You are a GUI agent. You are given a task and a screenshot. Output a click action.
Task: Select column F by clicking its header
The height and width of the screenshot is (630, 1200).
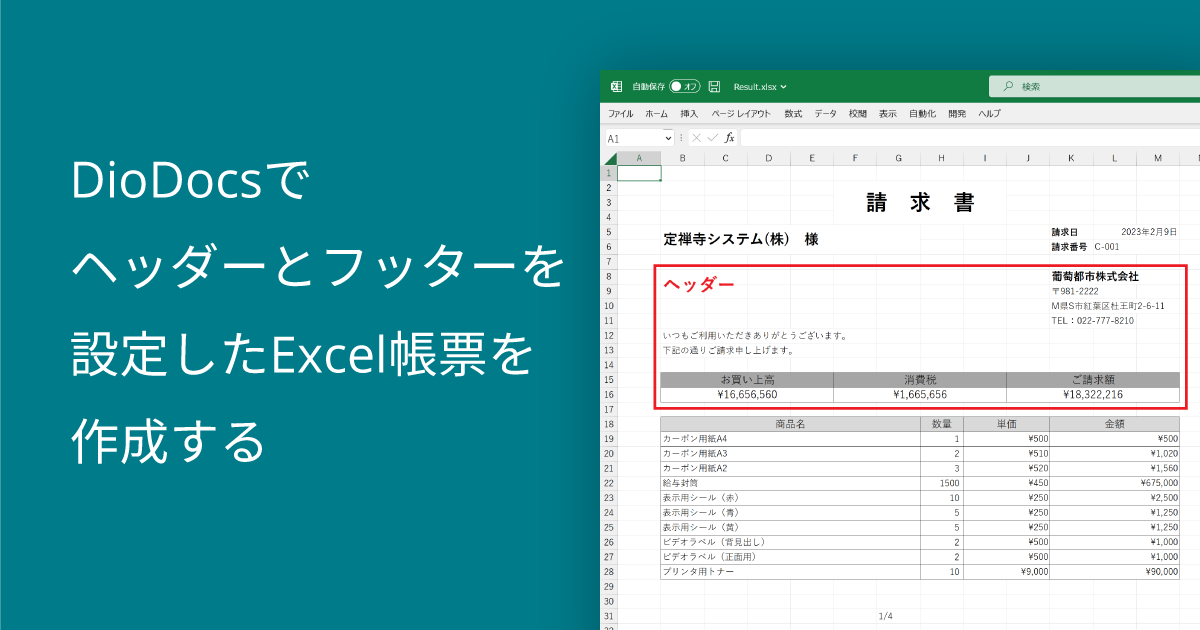855,158
